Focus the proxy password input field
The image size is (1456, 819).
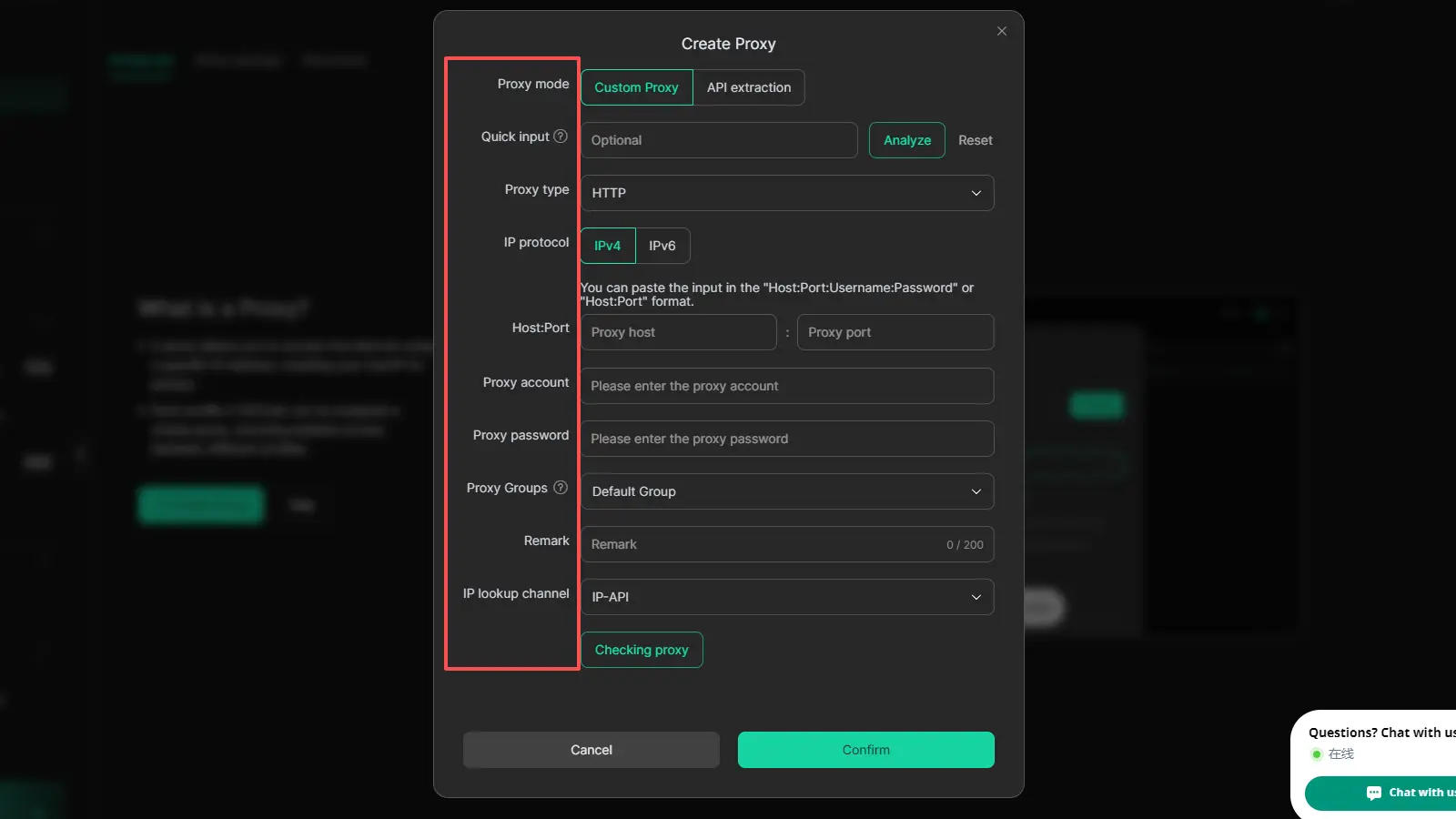pyautogui.click(x=787, y=439)
